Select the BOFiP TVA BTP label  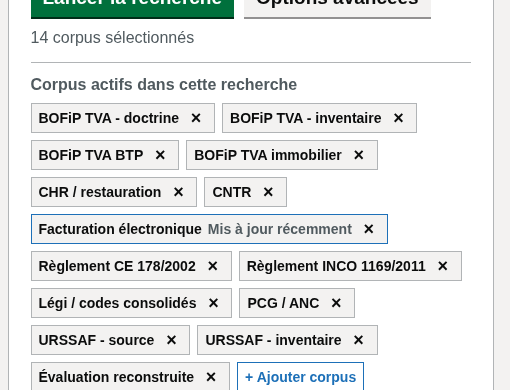[91, 155]
